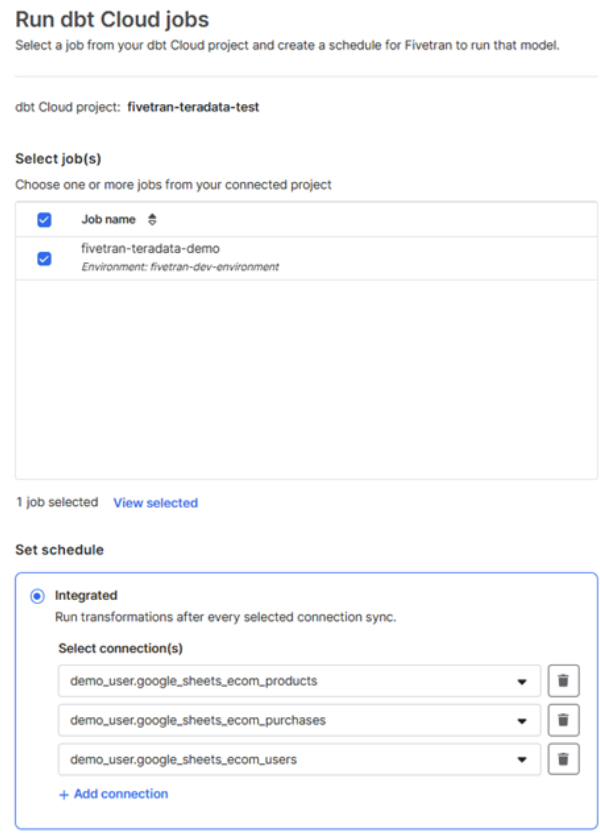
Task: Click the Select connection(s) label
Action: click(x=118, y=648)
